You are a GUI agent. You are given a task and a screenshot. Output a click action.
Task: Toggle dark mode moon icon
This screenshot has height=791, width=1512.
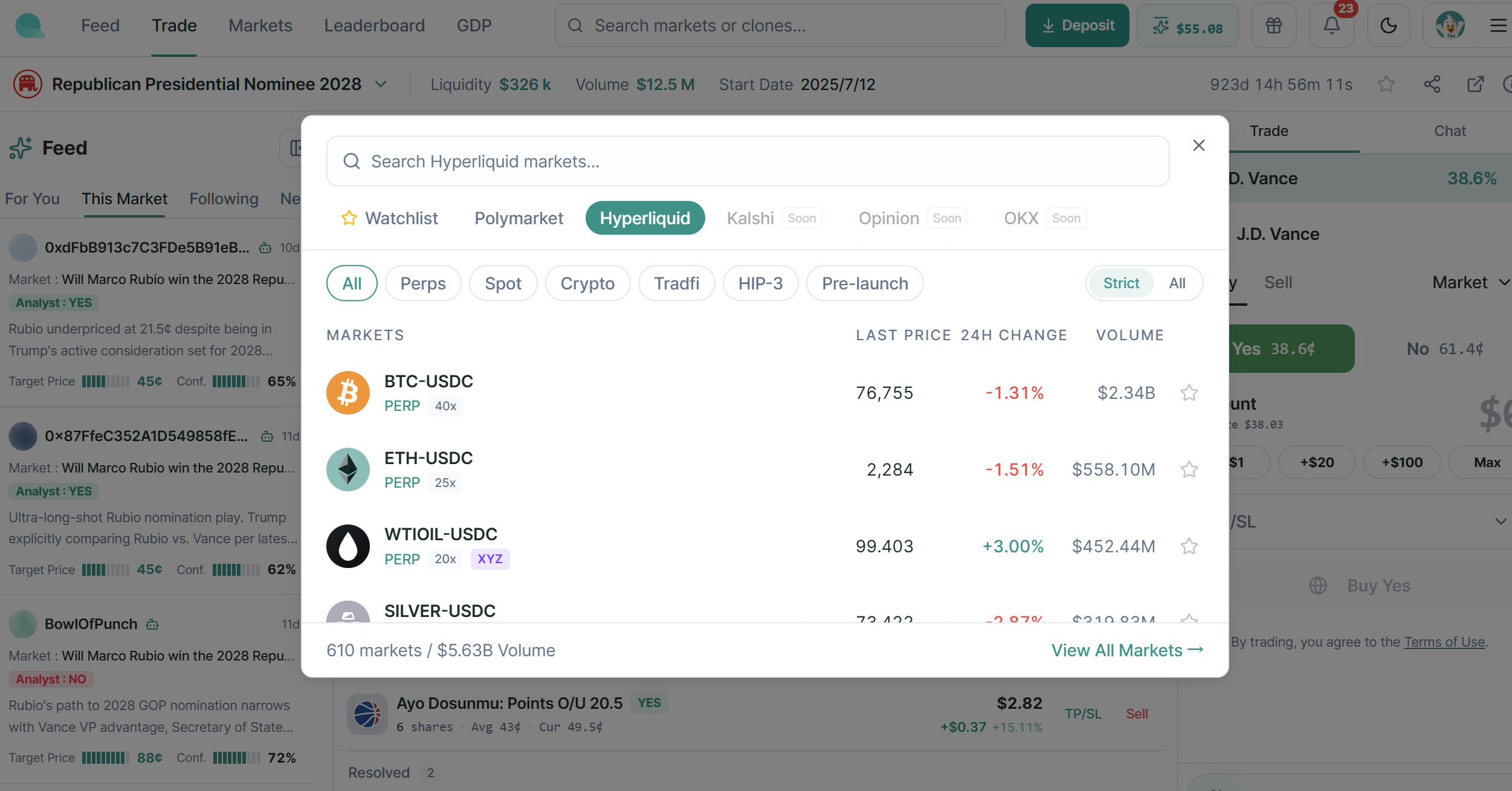[x=1388, y=25]
